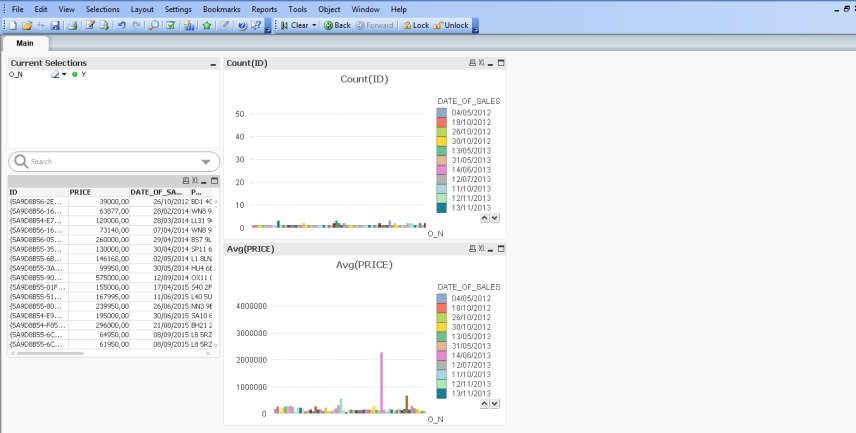Open the Bookmarks menu
856x433 pixels.
[222, 9]
